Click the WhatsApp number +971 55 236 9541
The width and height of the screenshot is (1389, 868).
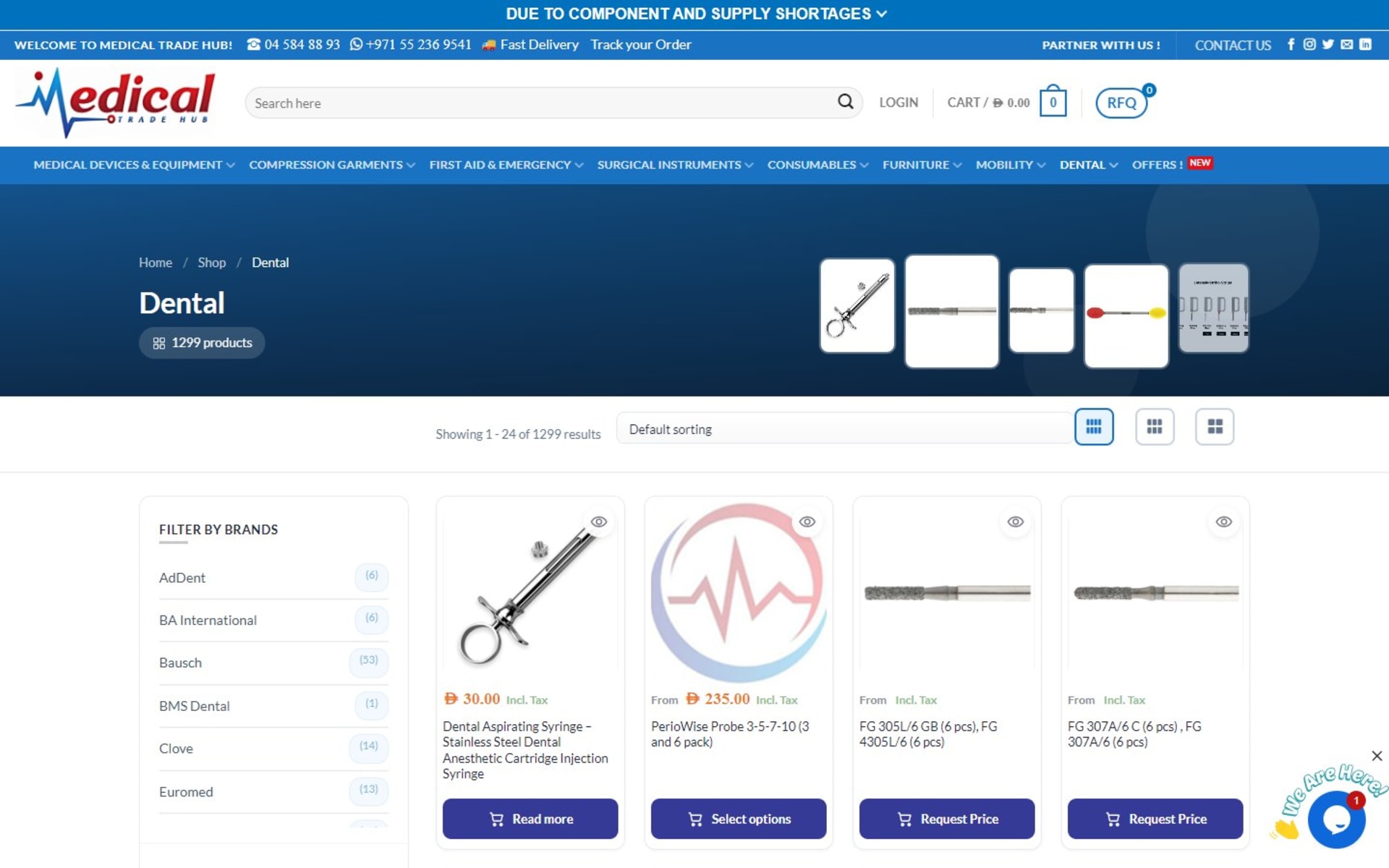pyautogui.click(x=410, y=44)
